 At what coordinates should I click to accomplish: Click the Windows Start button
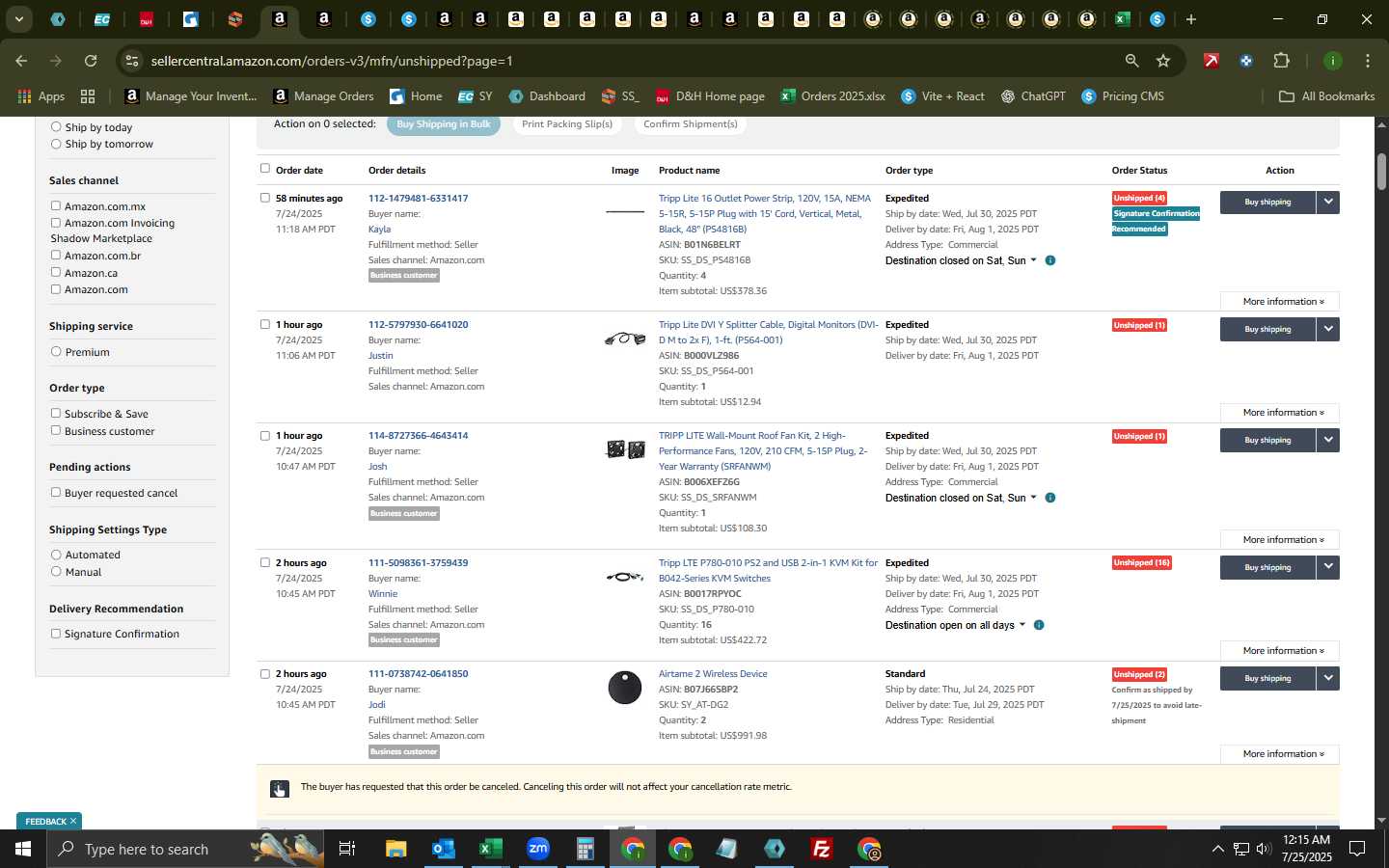pos(23,849)
